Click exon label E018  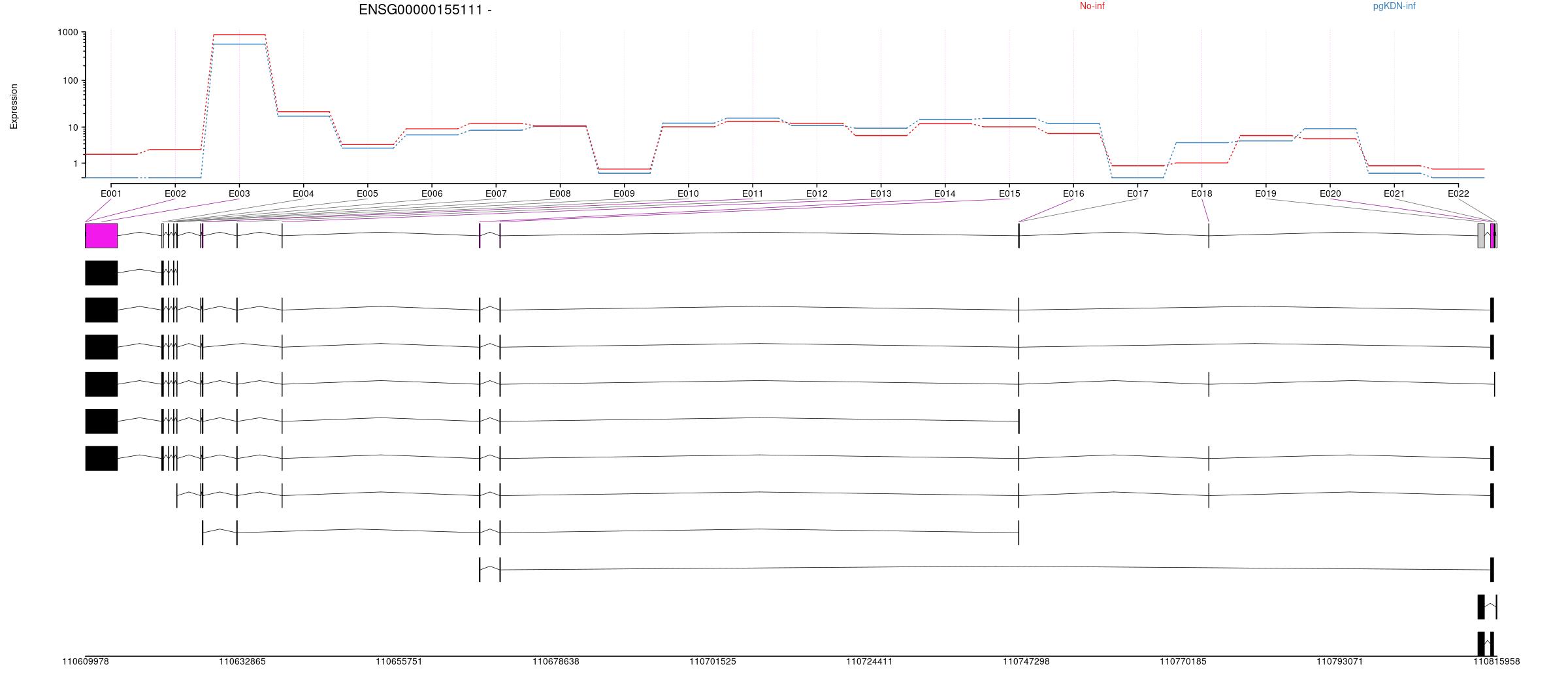(1201, 193)
